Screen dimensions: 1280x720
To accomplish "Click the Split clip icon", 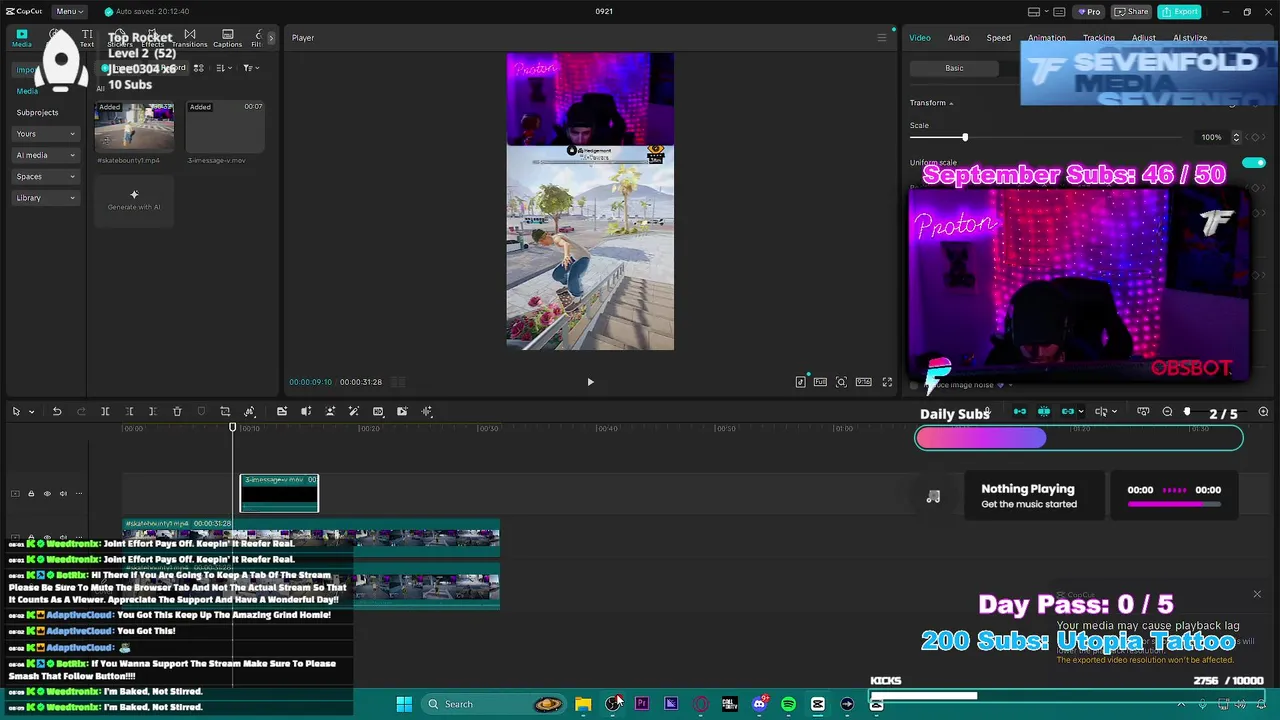I will tap(105, 412).
